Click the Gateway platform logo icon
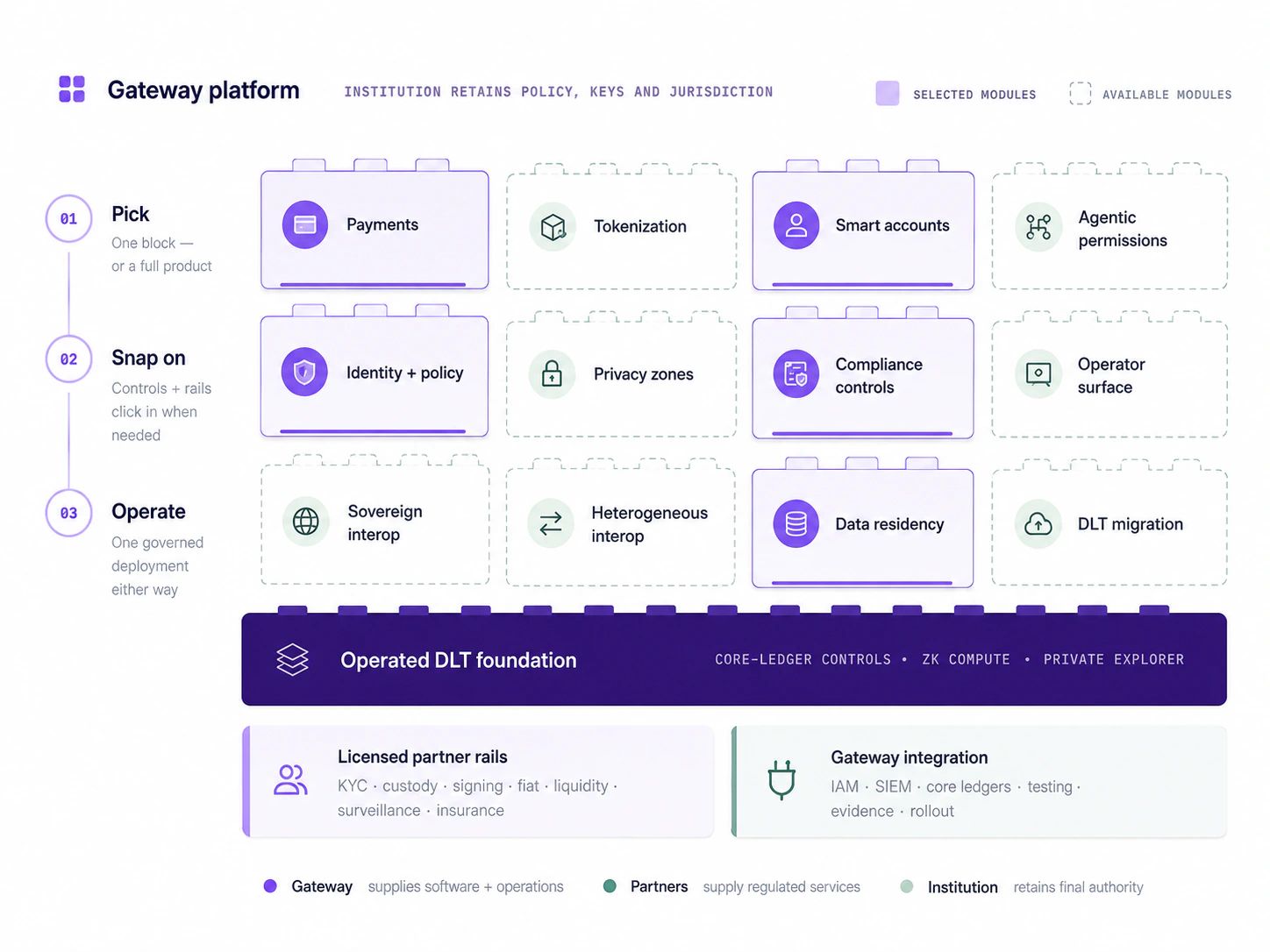 pos(72,89)
